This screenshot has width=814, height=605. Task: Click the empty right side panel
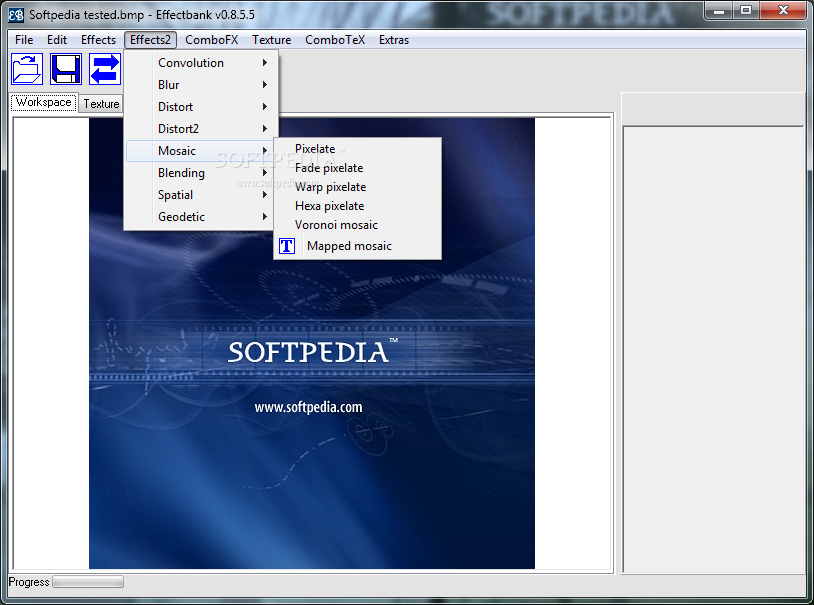point(713,349)
